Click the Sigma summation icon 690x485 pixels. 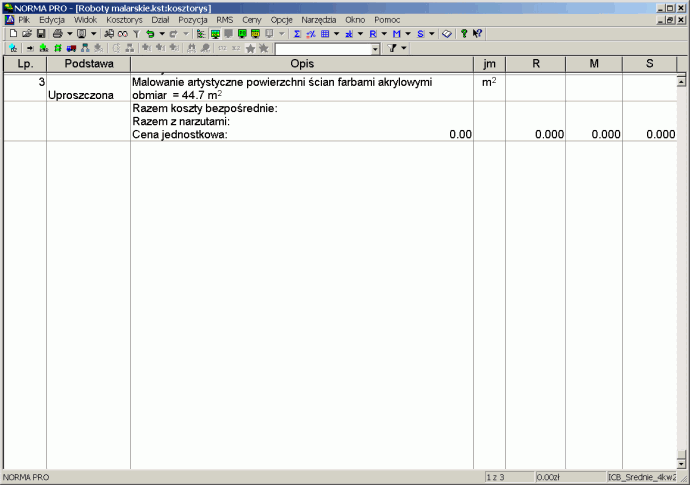pos(297,34)
